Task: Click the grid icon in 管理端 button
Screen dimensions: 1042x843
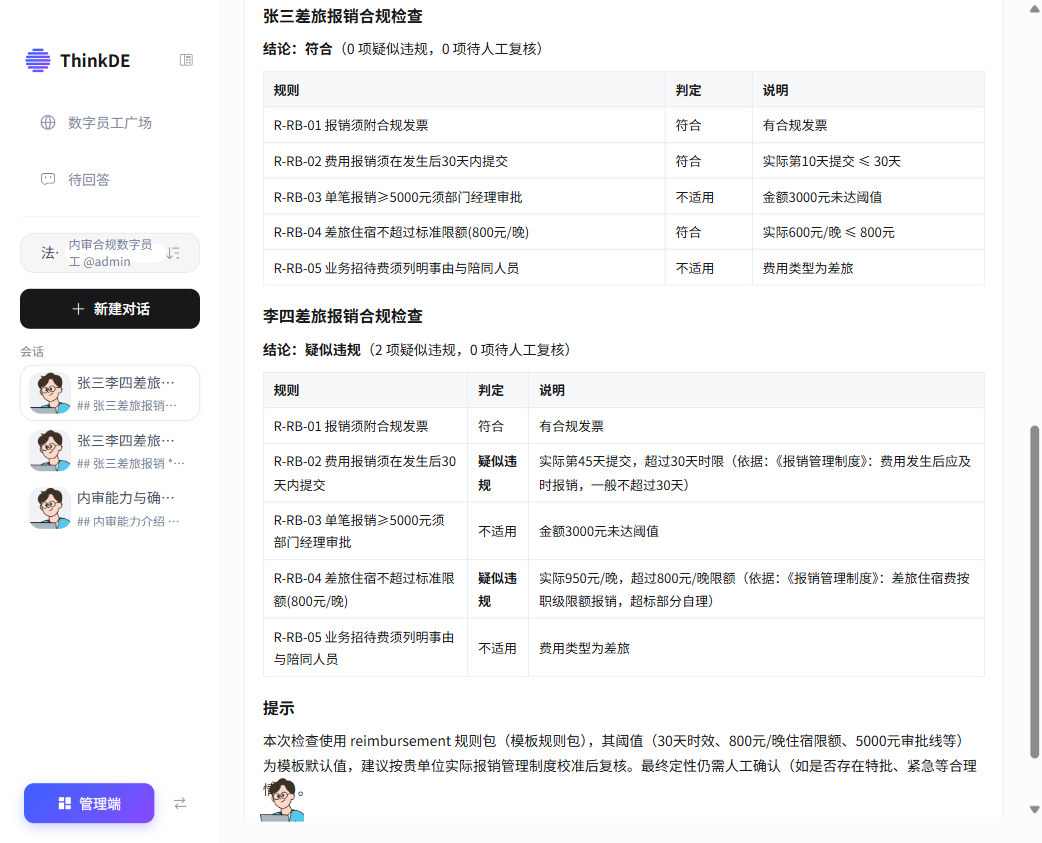Action: click(64, 803)
